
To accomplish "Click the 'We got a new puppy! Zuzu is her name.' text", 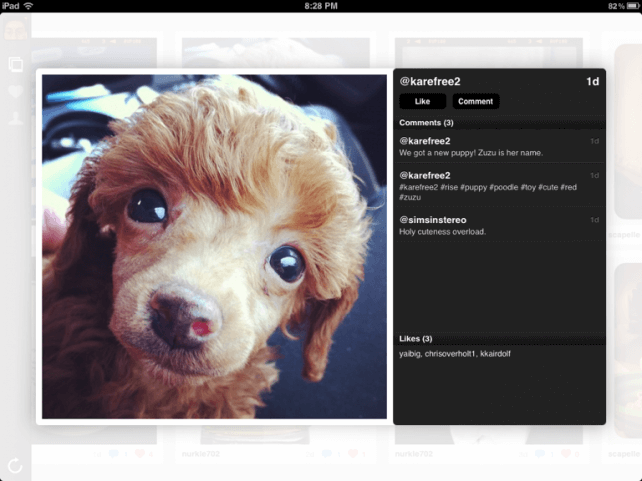I will tap(471, 153).
